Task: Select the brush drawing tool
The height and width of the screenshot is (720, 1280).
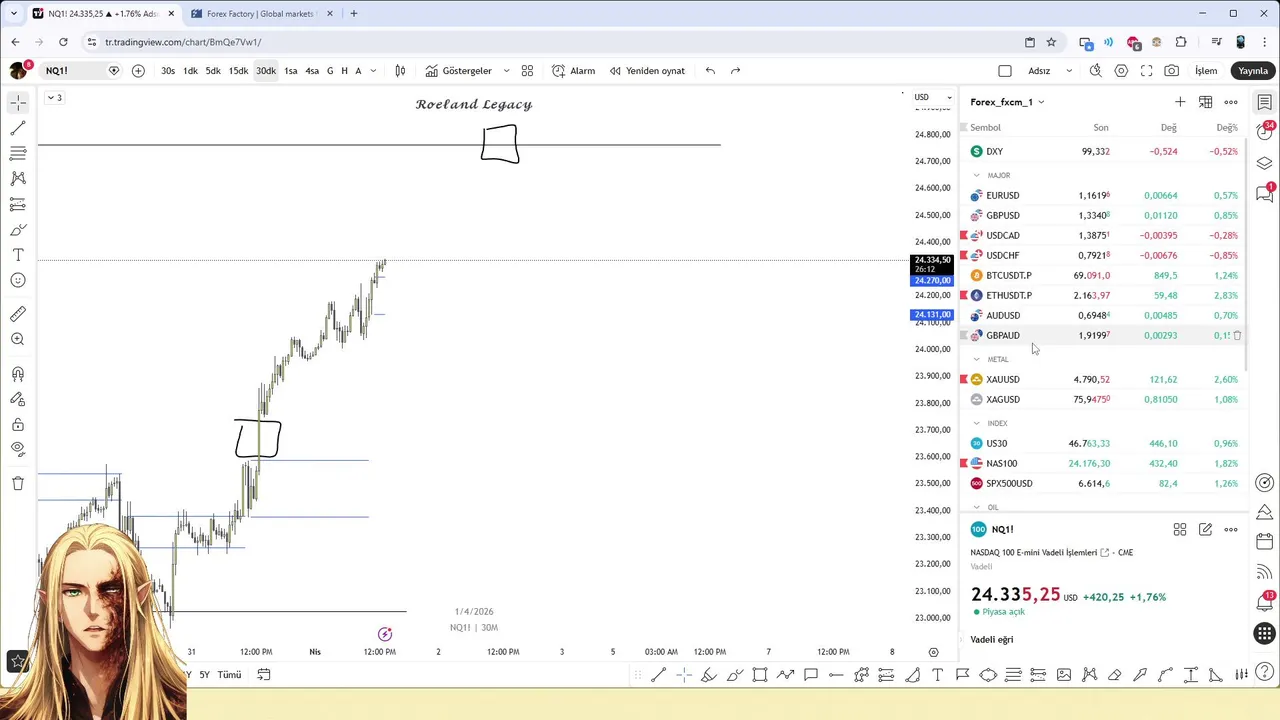Action: (x=18, y=230)
